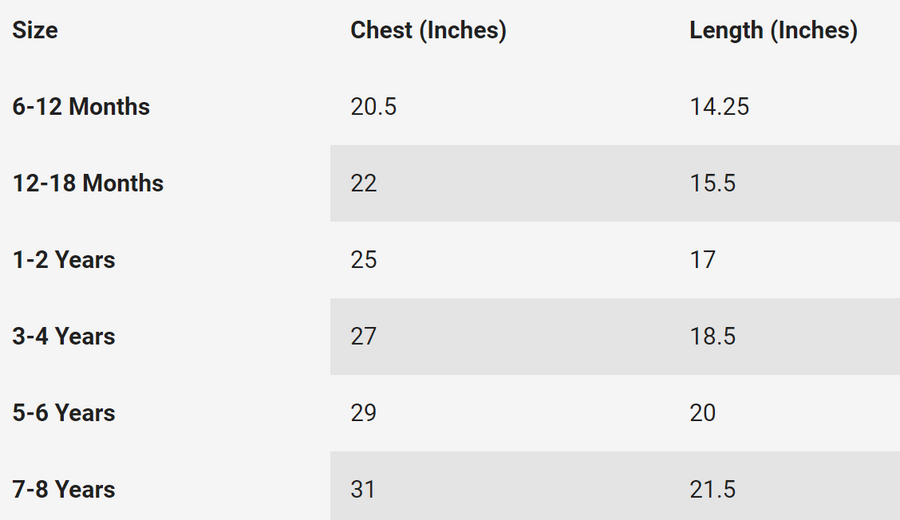Click the Size column header
This screenshot has height=520, width=900.
click(x=35, y=31)
